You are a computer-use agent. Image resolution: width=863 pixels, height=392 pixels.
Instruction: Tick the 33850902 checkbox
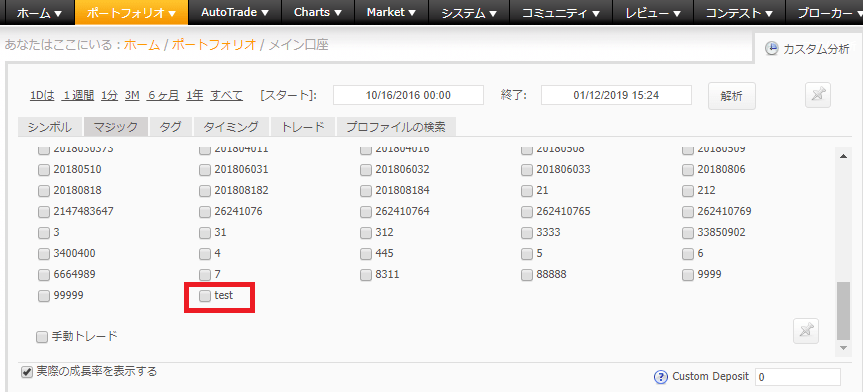[x=688, y=233]
